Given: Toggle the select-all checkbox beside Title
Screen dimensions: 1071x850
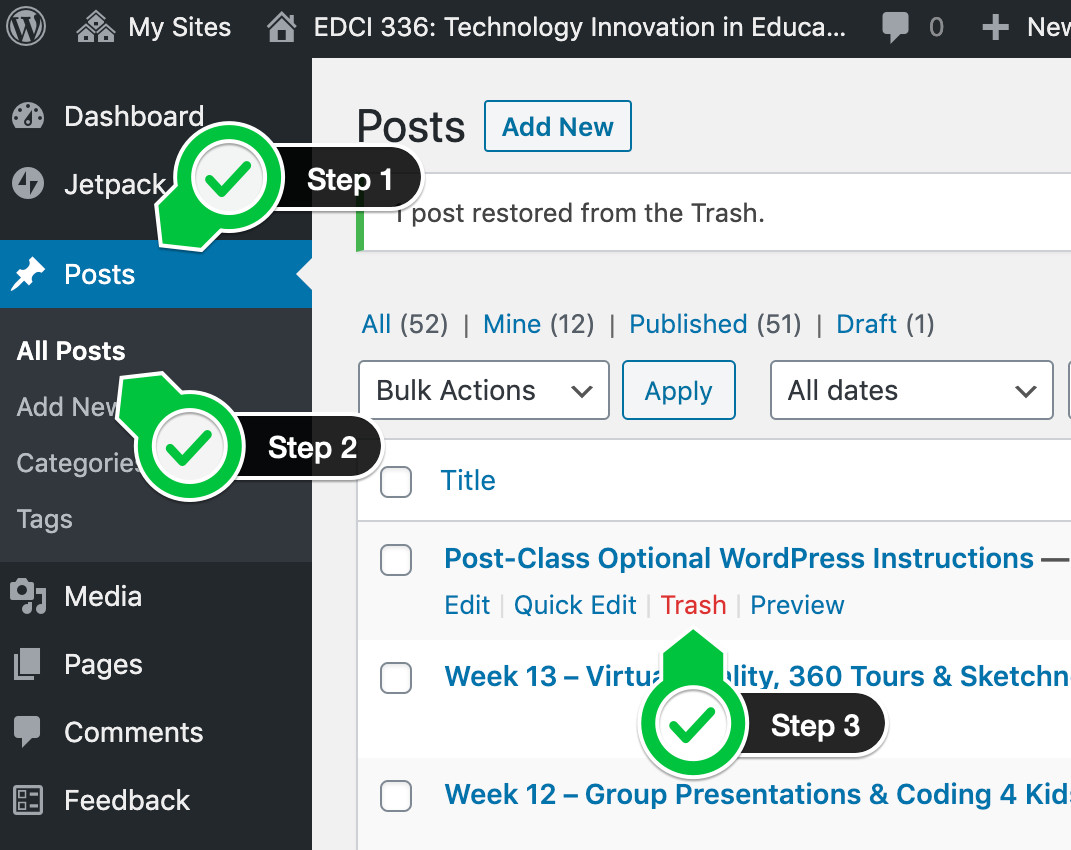Looking at the screenshot, I should pyautogui.click(x=396, y=482).
